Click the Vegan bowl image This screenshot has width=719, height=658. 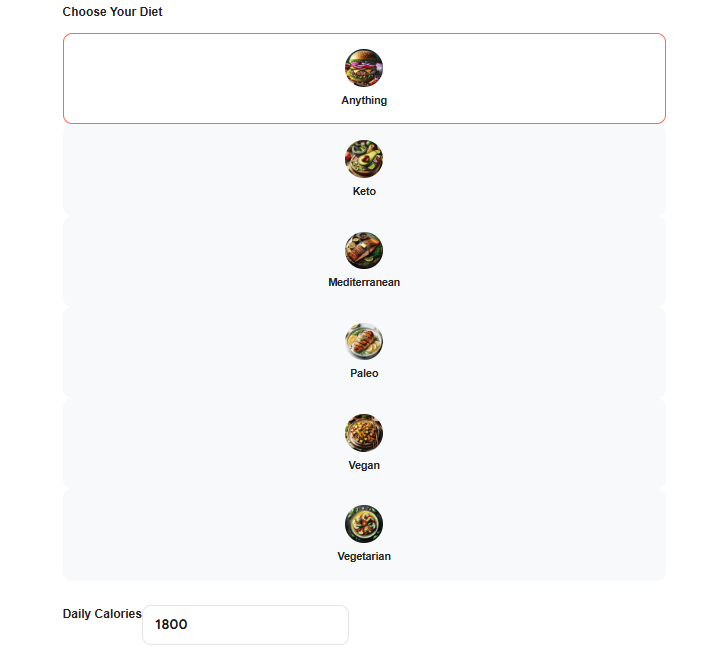point(364,433)
